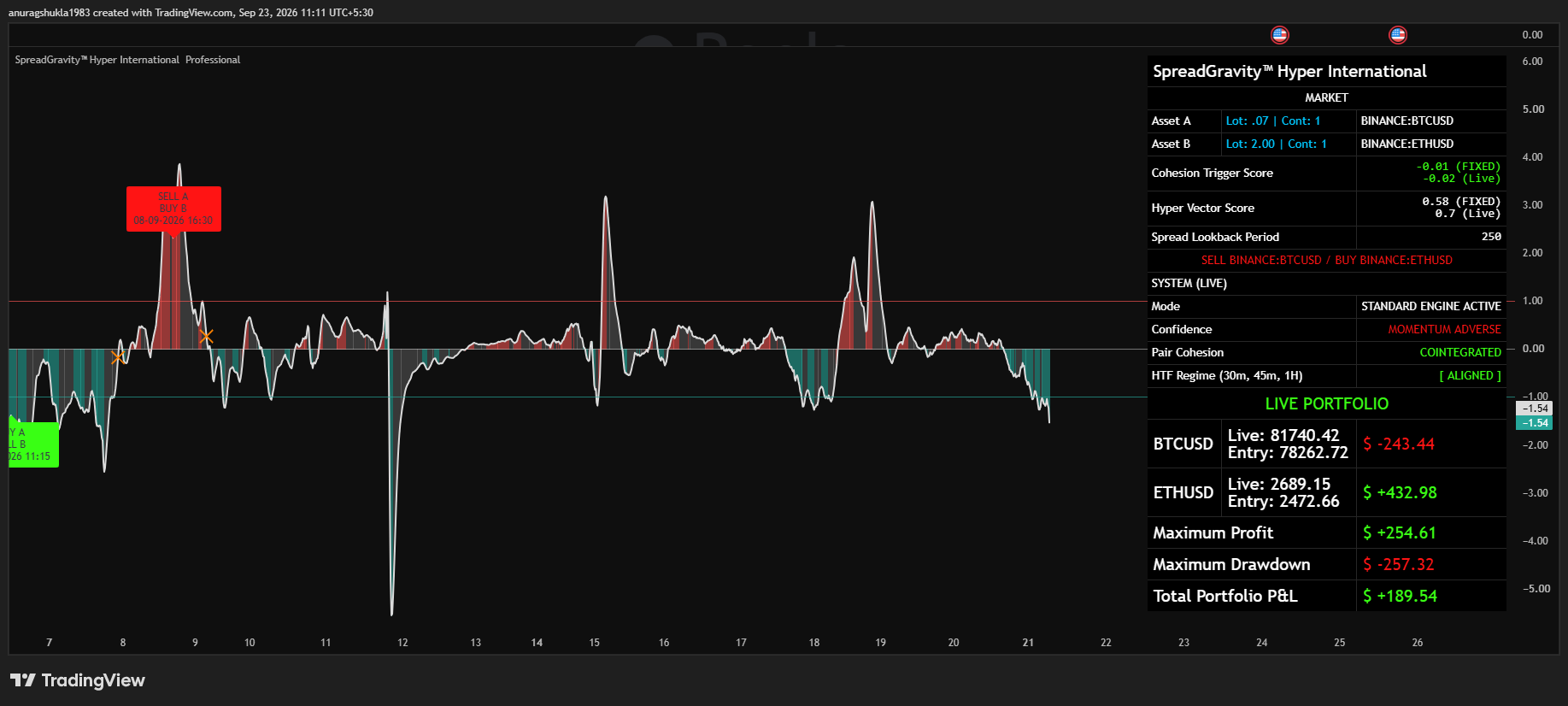Viewport: 1568px width, 706px height.
Task: Open the TradingView logo at bottom left
Action: point(78,680)
